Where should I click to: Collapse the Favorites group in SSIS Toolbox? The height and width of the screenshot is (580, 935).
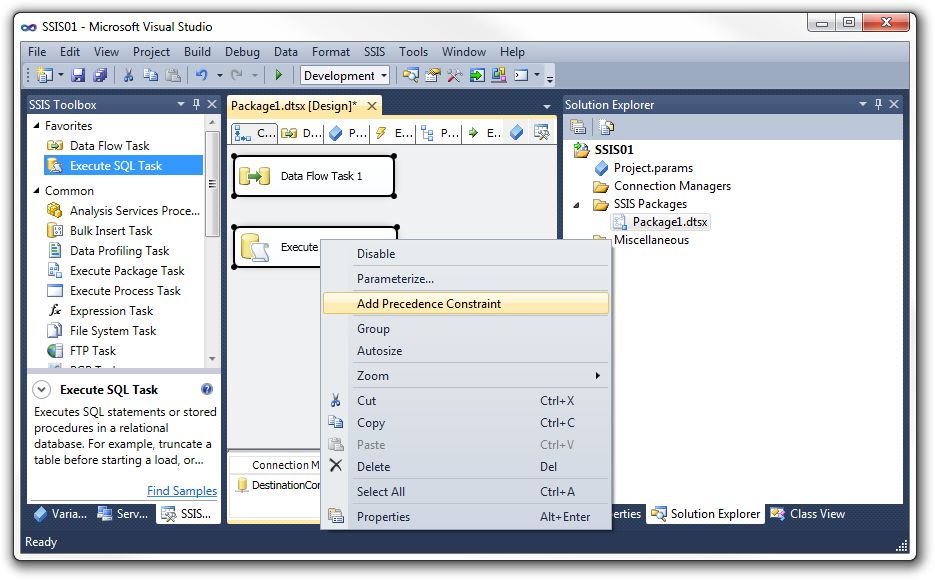(36, 126)
